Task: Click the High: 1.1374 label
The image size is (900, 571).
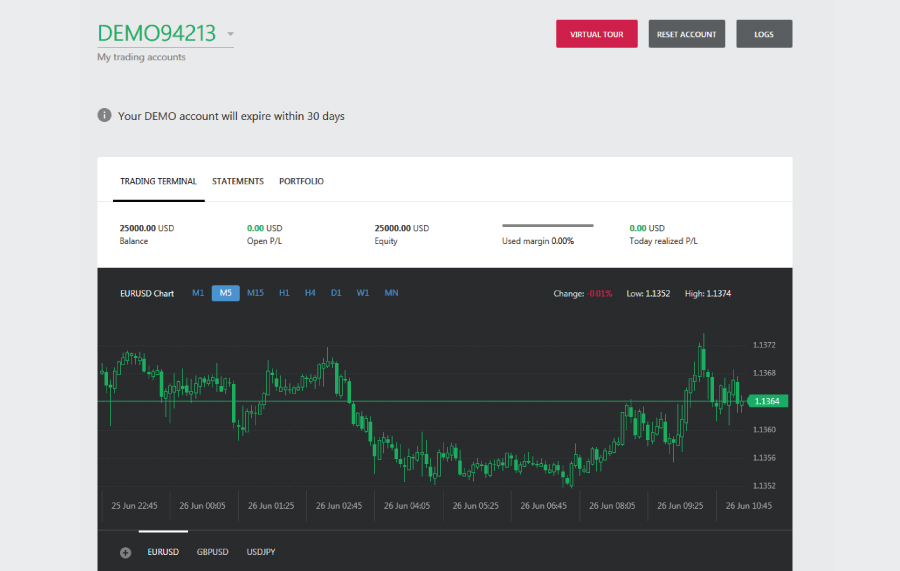Action: [708, 293]
